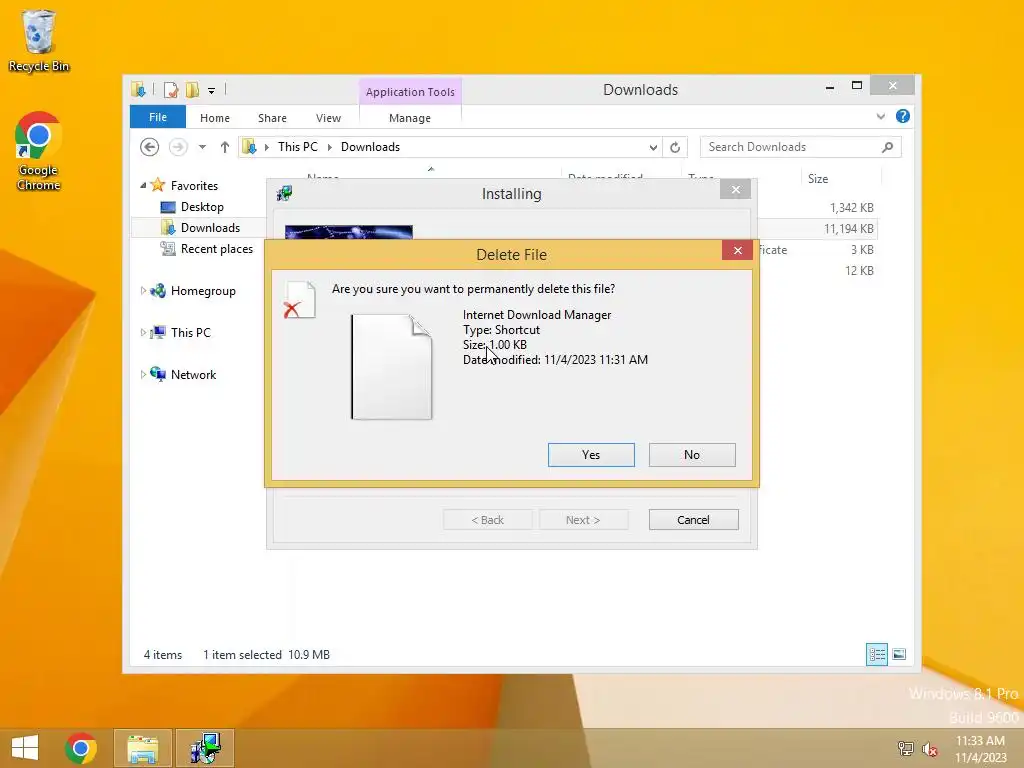
Task: Select Homegroup in the navigation pane
Action: (203, 291)
